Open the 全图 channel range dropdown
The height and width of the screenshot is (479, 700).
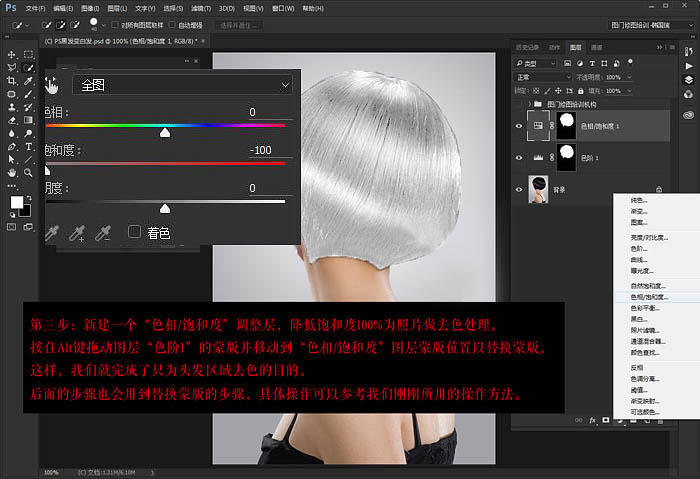pos(183,85)
